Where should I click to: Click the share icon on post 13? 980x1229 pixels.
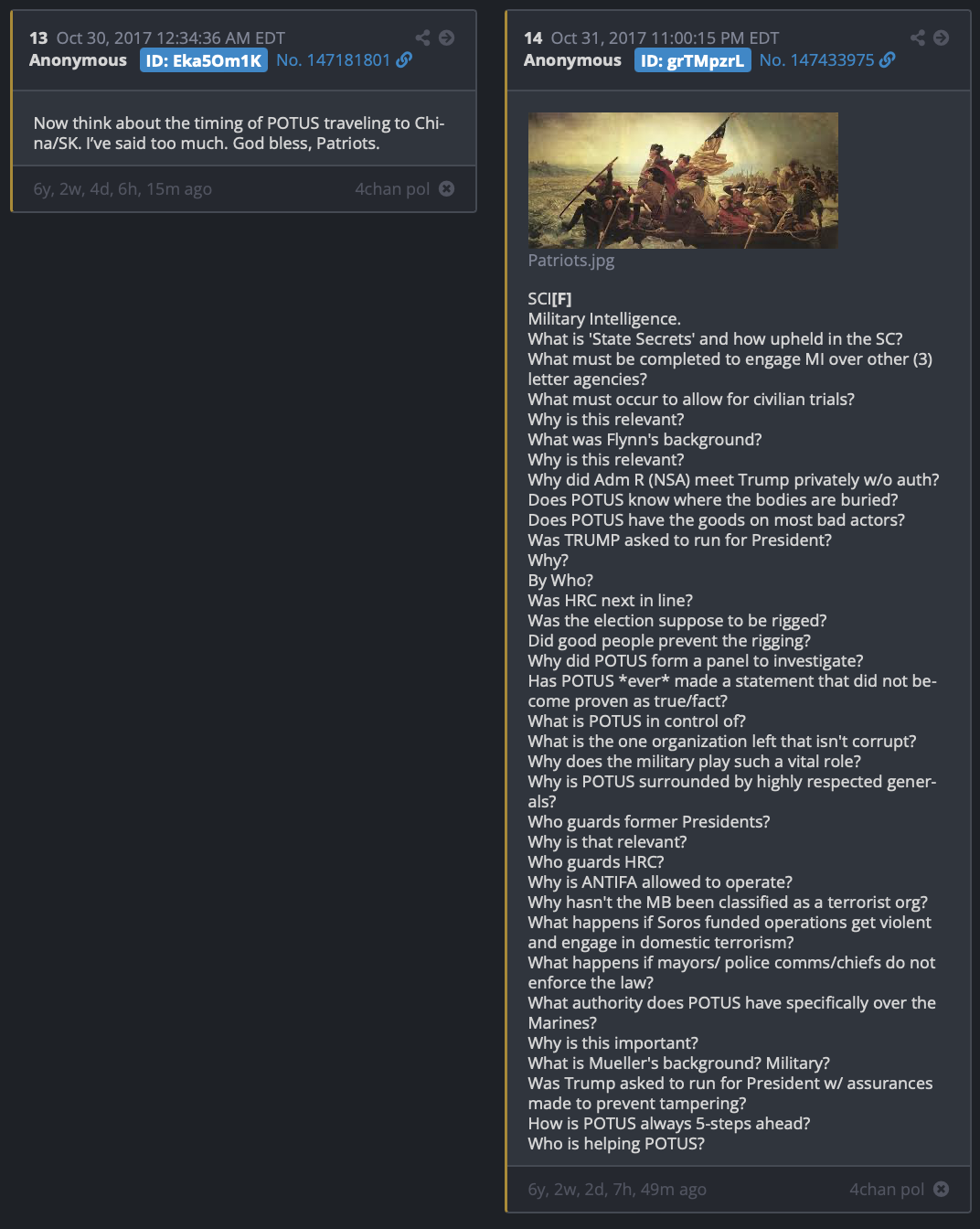(x=422, y=37)
